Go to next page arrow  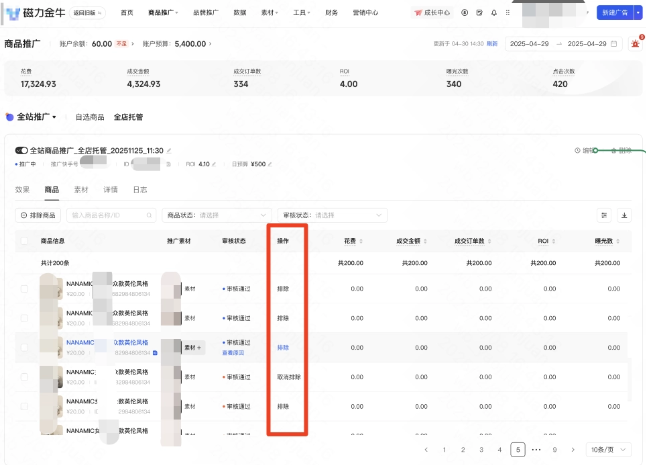pyautogui.click(x=573, y=449)
